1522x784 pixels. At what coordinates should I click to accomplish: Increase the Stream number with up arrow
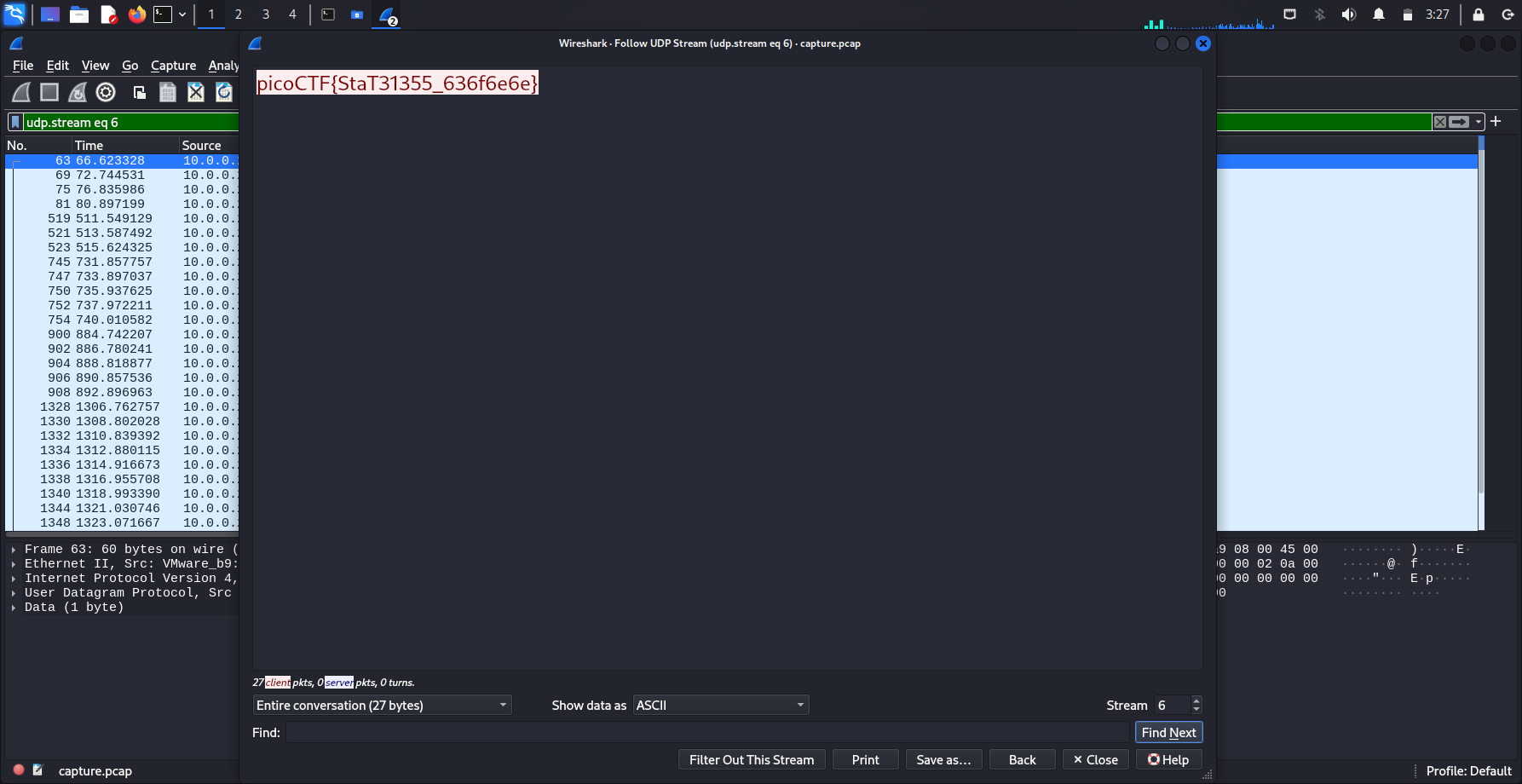[1196, 700]
